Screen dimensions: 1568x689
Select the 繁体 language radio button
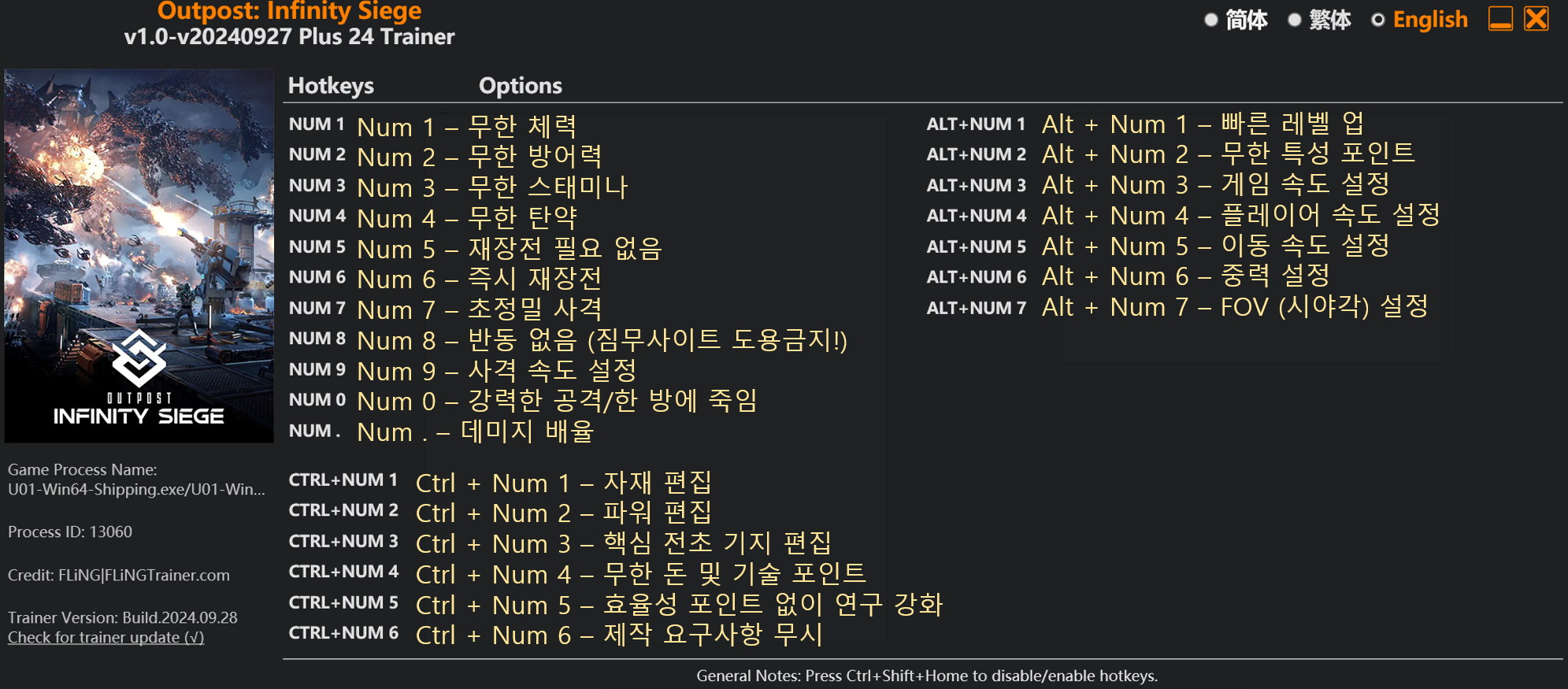point(1294,20)
